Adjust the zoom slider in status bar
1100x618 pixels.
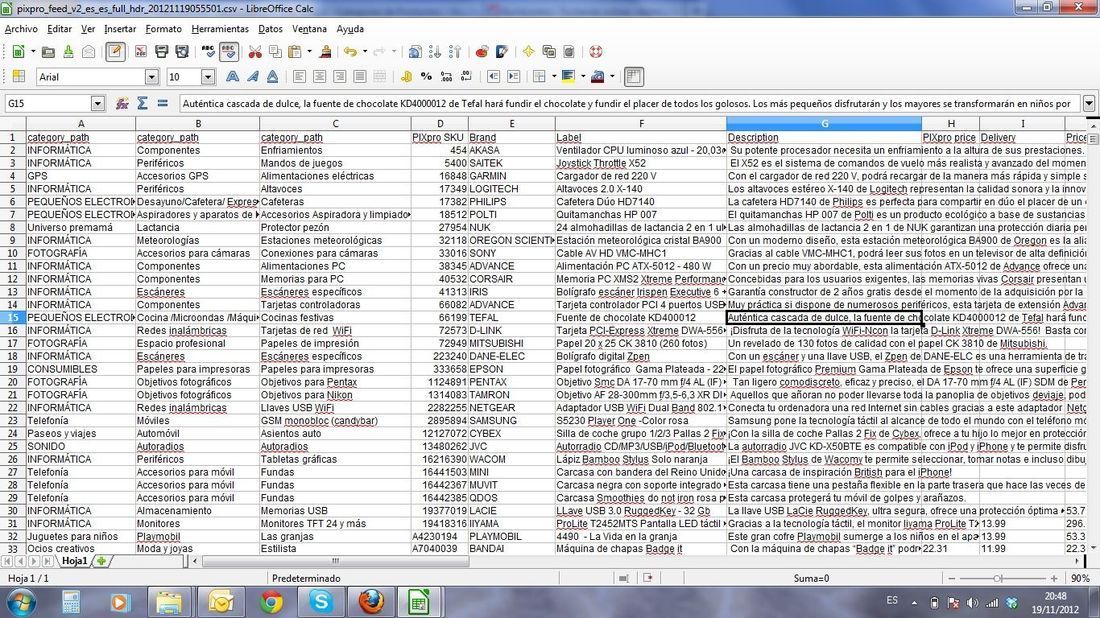pyautogui.click(x=998, y=579)
